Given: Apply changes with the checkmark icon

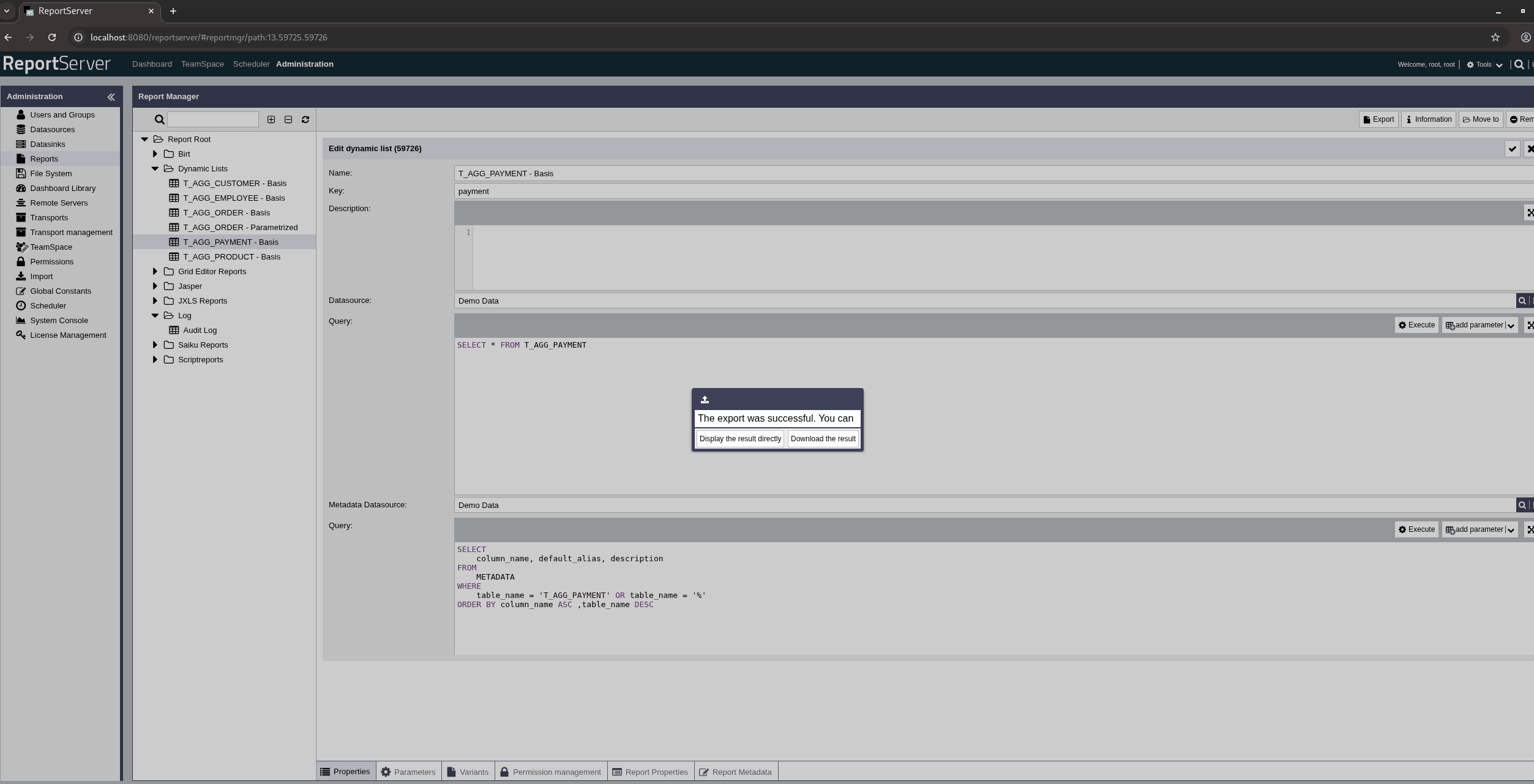Looking at the screenshot, I should [x=1512, y=149].
